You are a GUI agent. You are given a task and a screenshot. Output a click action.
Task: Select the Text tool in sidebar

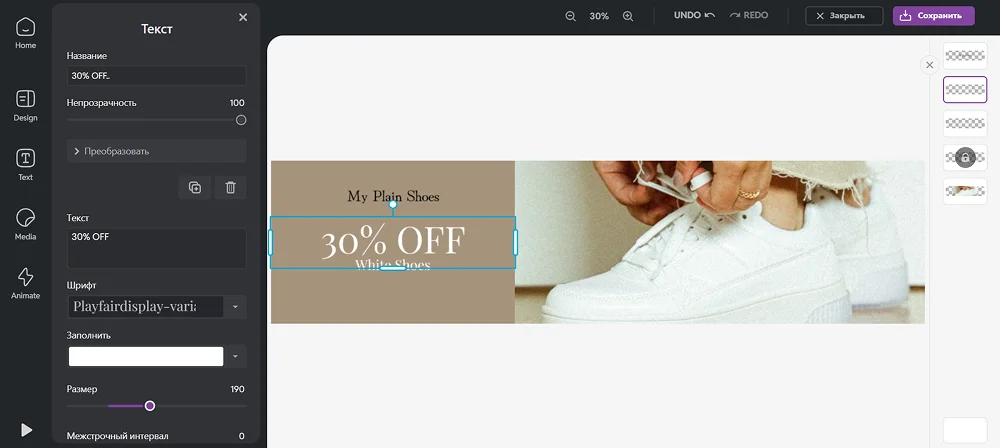(26, 165)
